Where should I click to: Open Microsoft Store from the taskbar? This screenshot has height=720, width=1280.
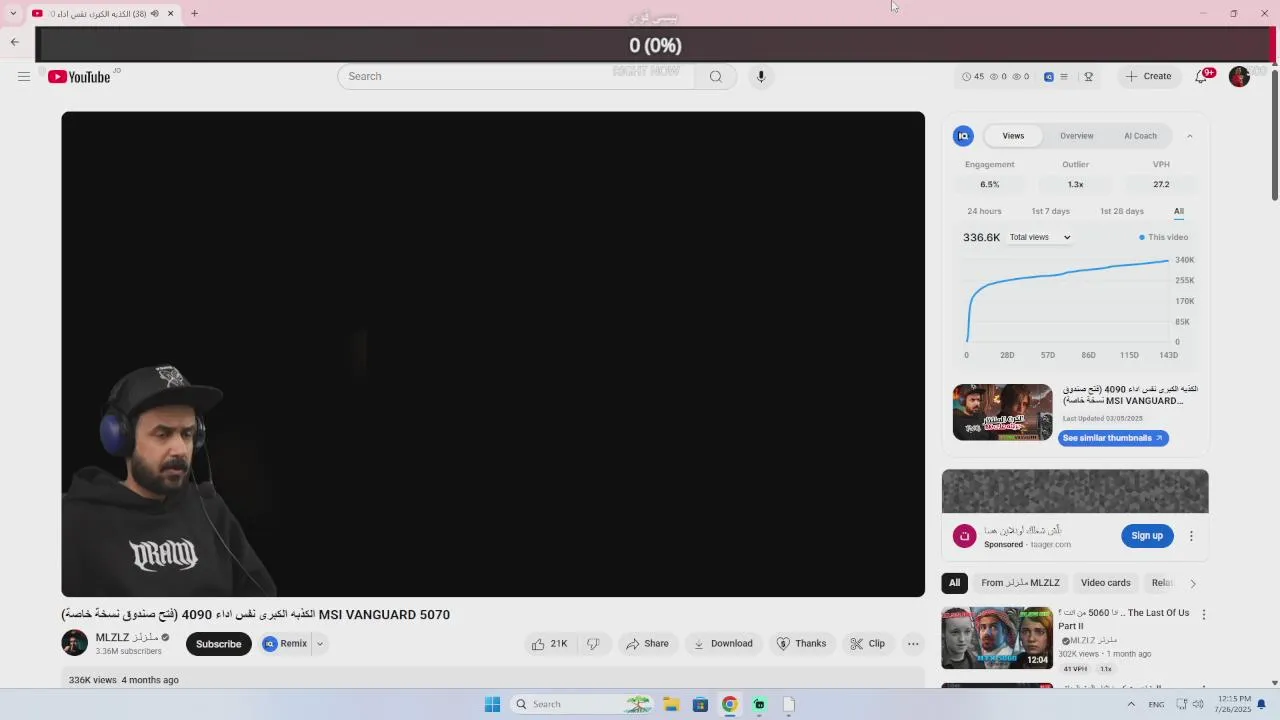700,704
